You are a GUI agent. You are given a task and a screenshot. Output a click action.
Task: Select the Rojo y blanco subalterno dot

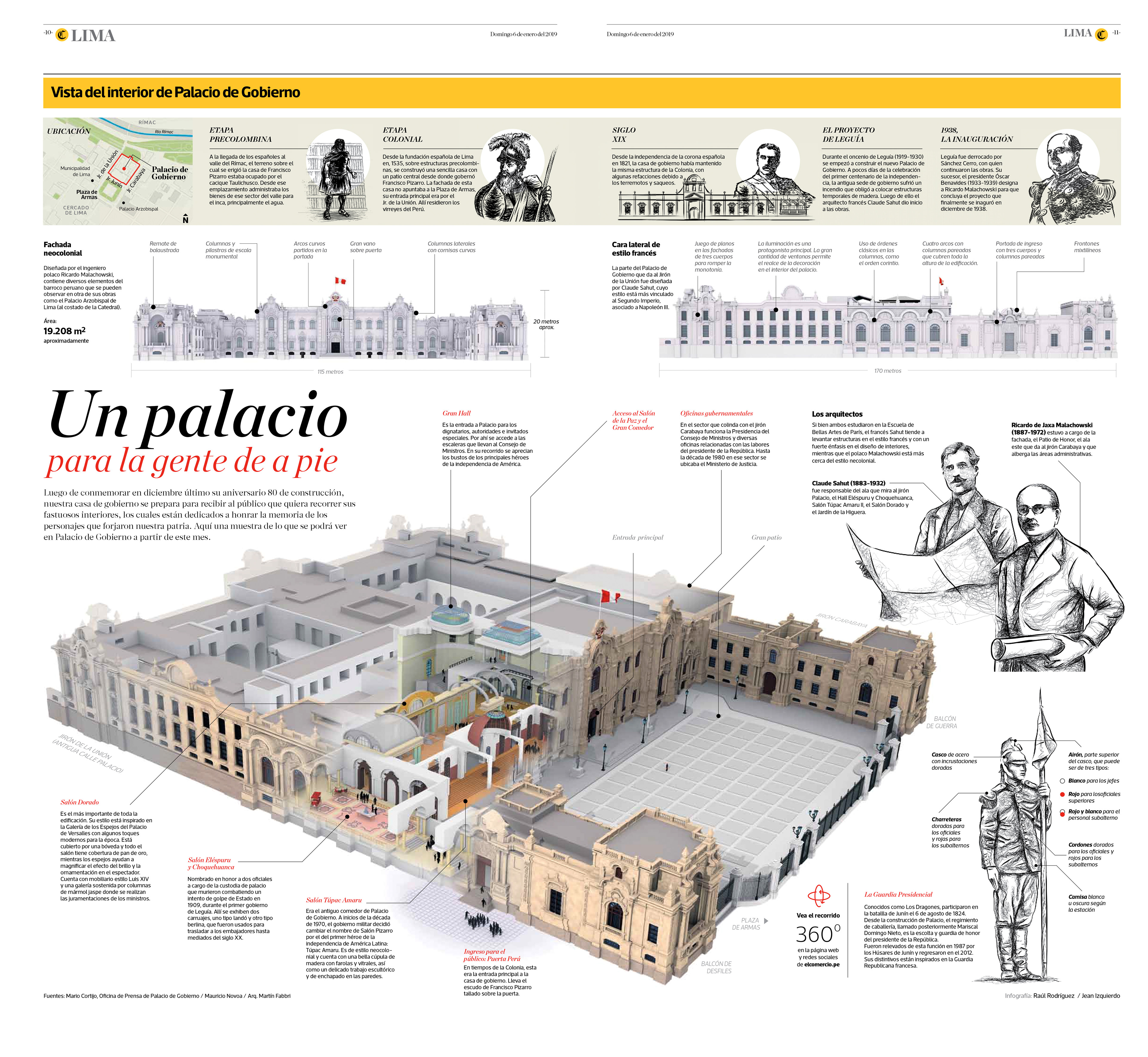coord(1062,812)
